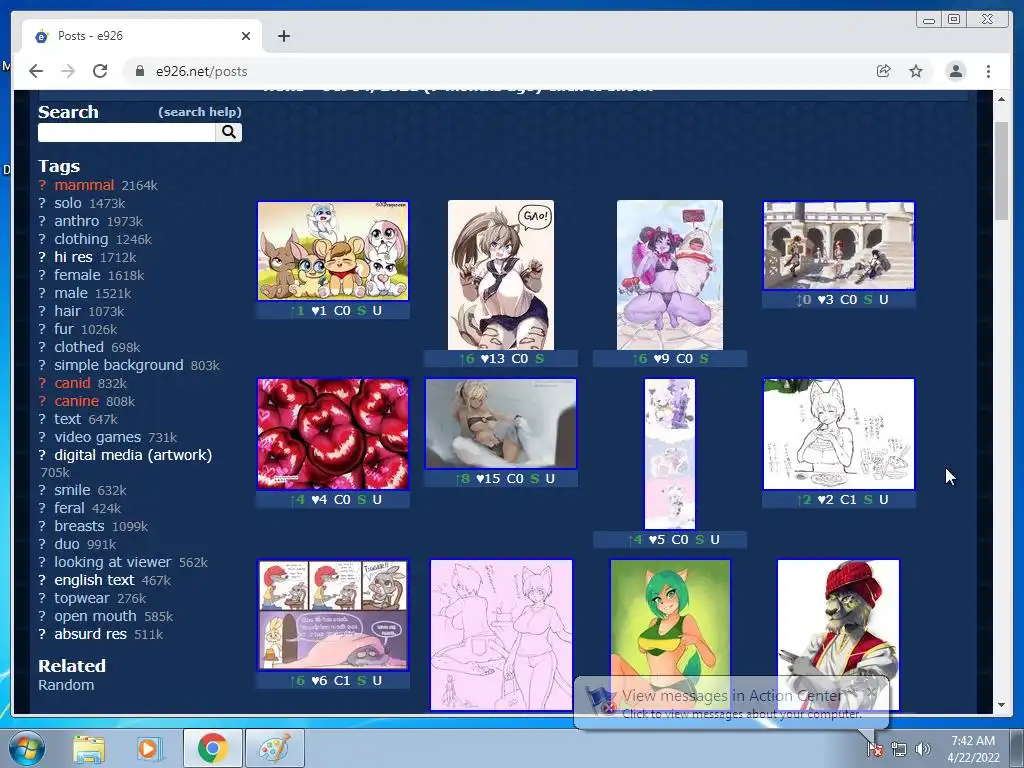Dismiss the Action Center notification balloon
Viewport: 1024px width, 768px height.
(872, 692)
